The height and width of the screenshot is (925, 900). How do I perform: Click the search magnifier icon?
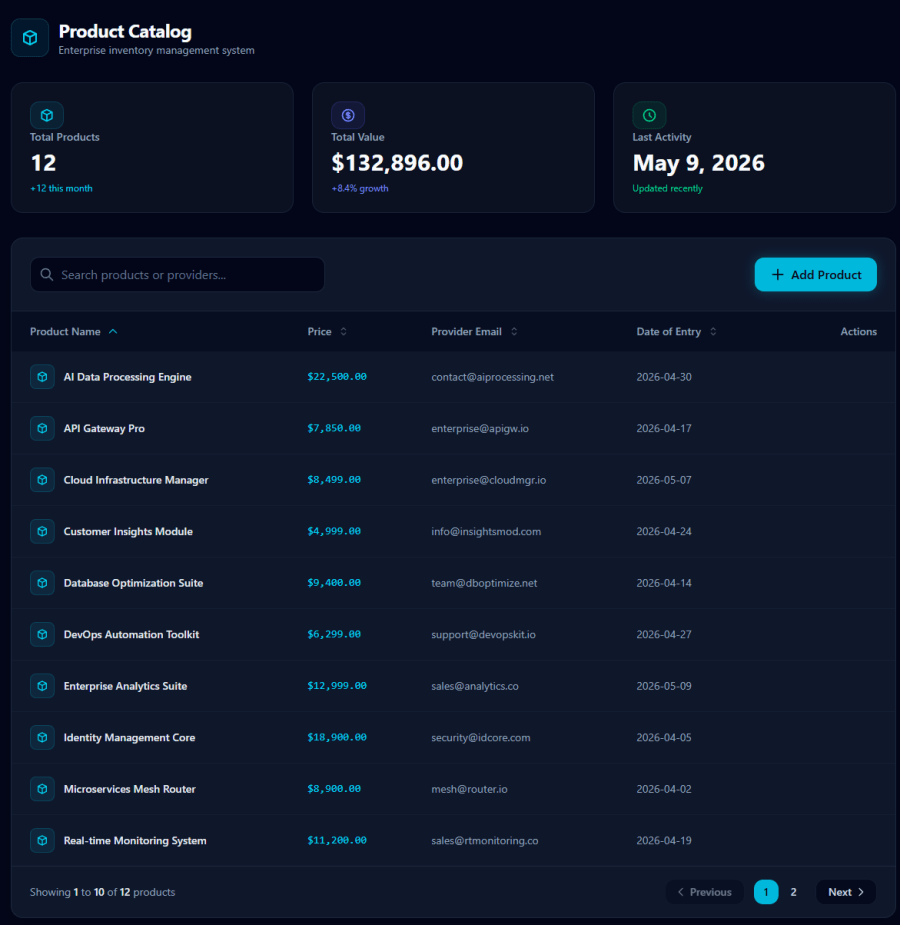coord(47,274)
